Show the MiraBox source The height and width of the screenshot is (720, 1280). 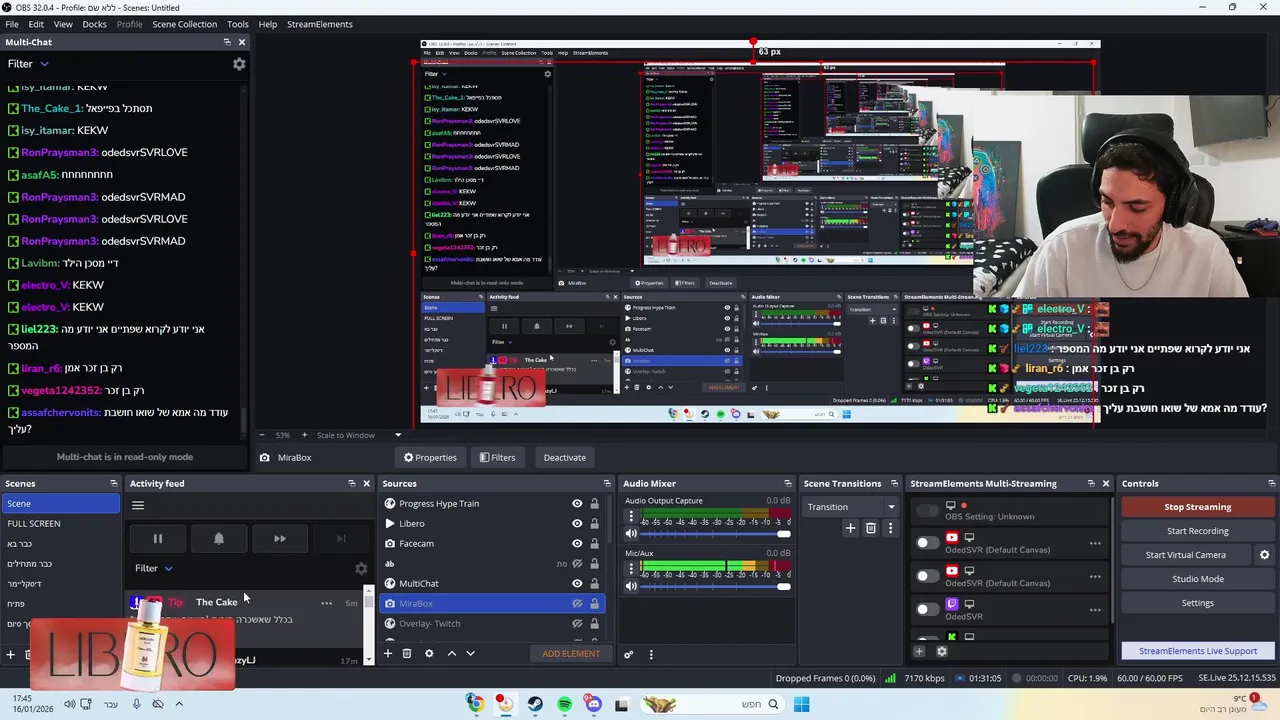point(577,604)
